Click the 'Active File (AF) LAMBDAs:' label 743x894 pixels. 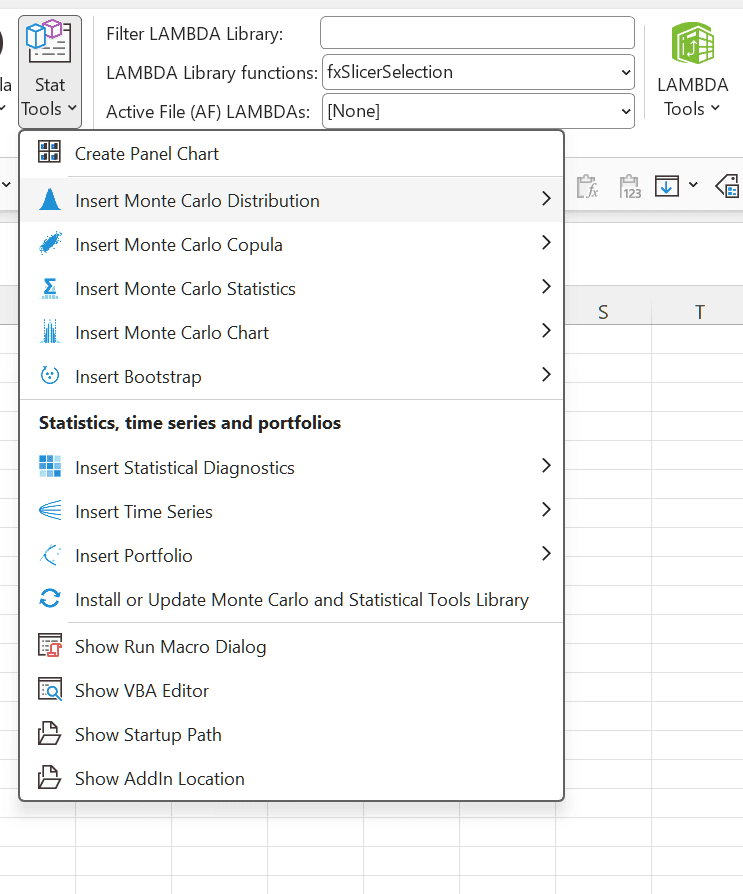208,111
